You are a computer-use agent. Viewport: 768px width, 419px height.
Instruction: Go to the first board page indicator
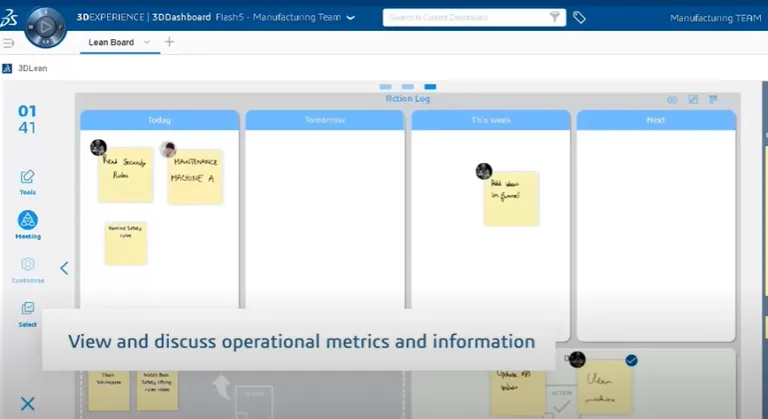click(x=385, y=87)
